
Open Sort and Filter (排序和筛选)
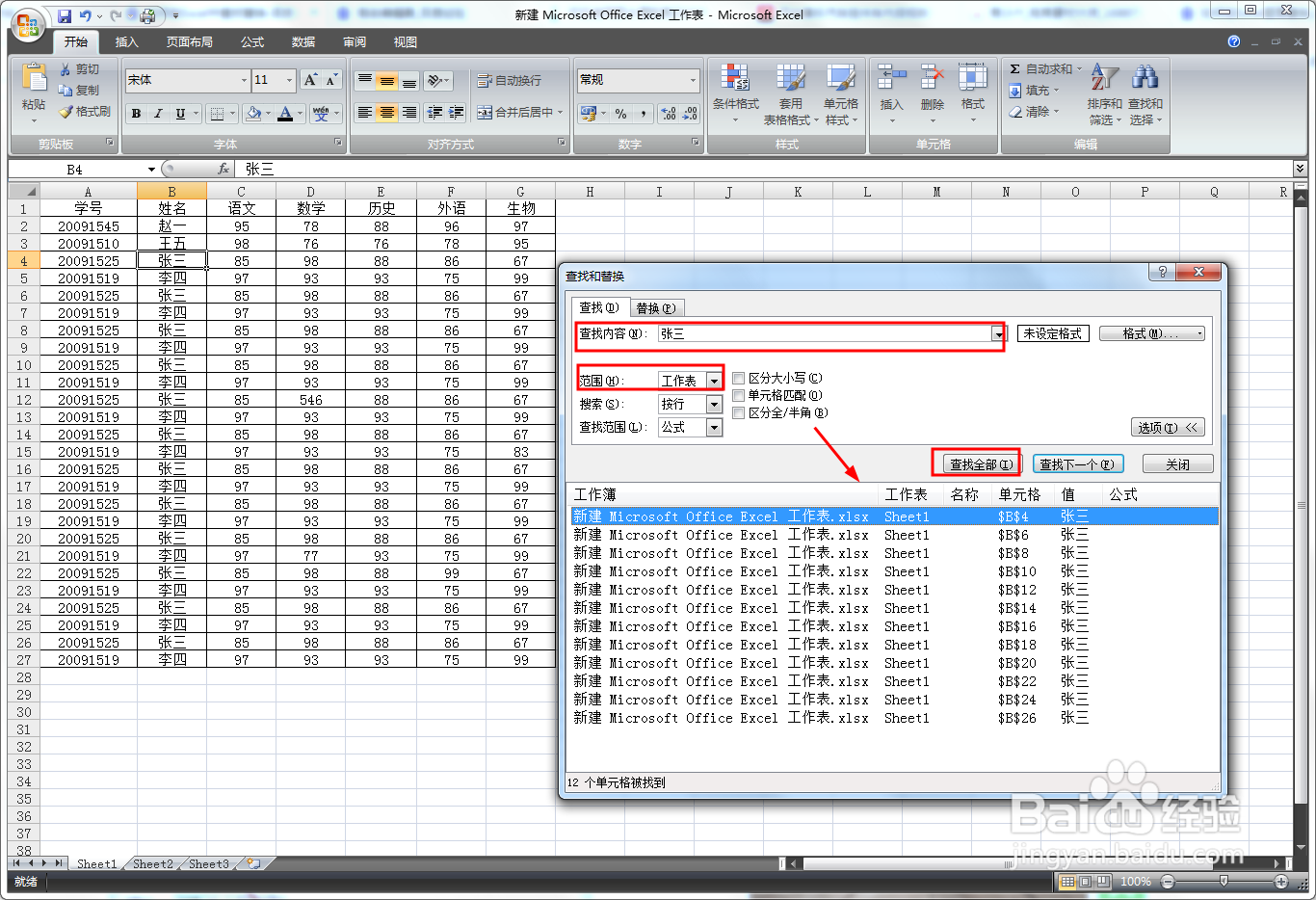pos(1105,93)
